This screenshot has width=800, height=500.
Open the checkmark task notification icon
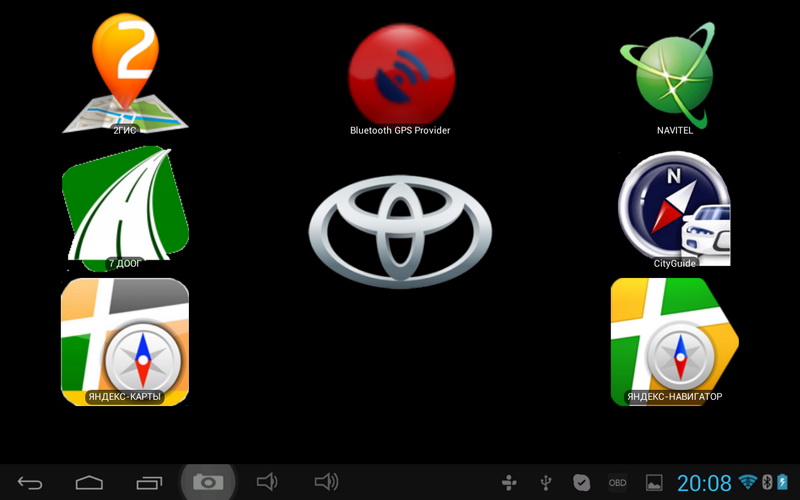tap(582, 483)
